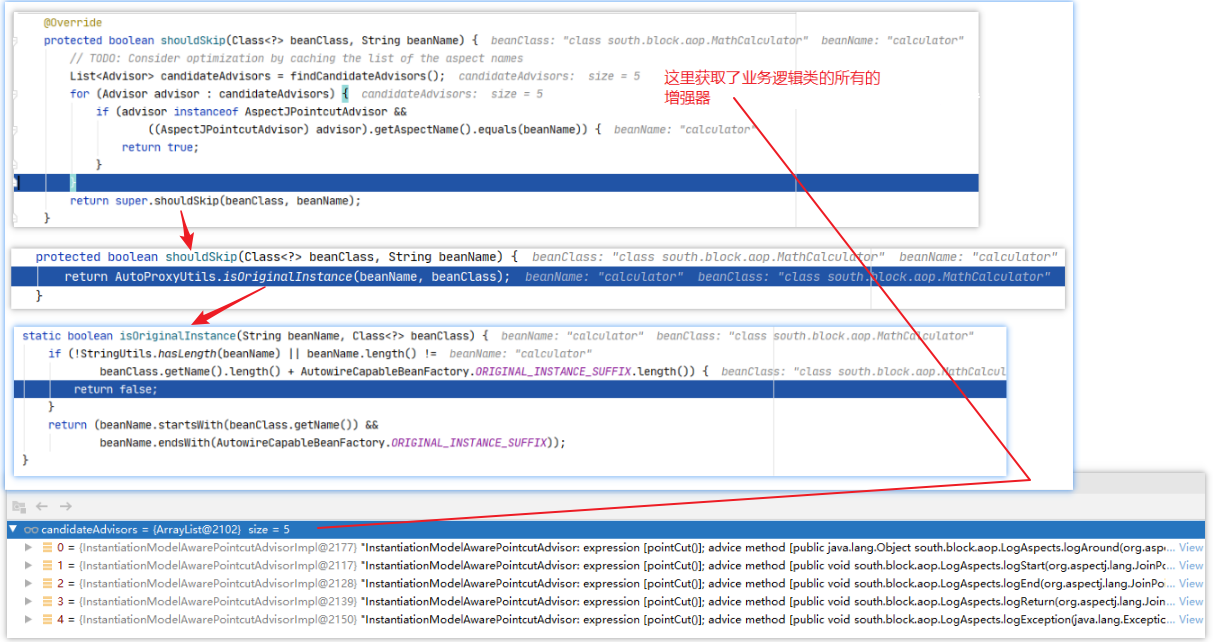Image resolution: width=1213 pixels, height=642 pixels.
Task: Click the 'return super.shouldSkip(beanClass, beanName);' line
Action: pyautogui.click(x=215, y=201)
